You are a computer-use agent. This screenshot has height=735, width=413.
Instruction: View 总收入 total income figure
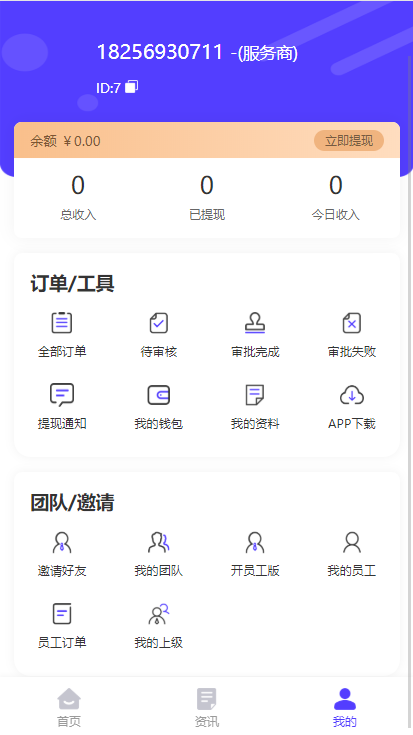[x=78, y=185]
